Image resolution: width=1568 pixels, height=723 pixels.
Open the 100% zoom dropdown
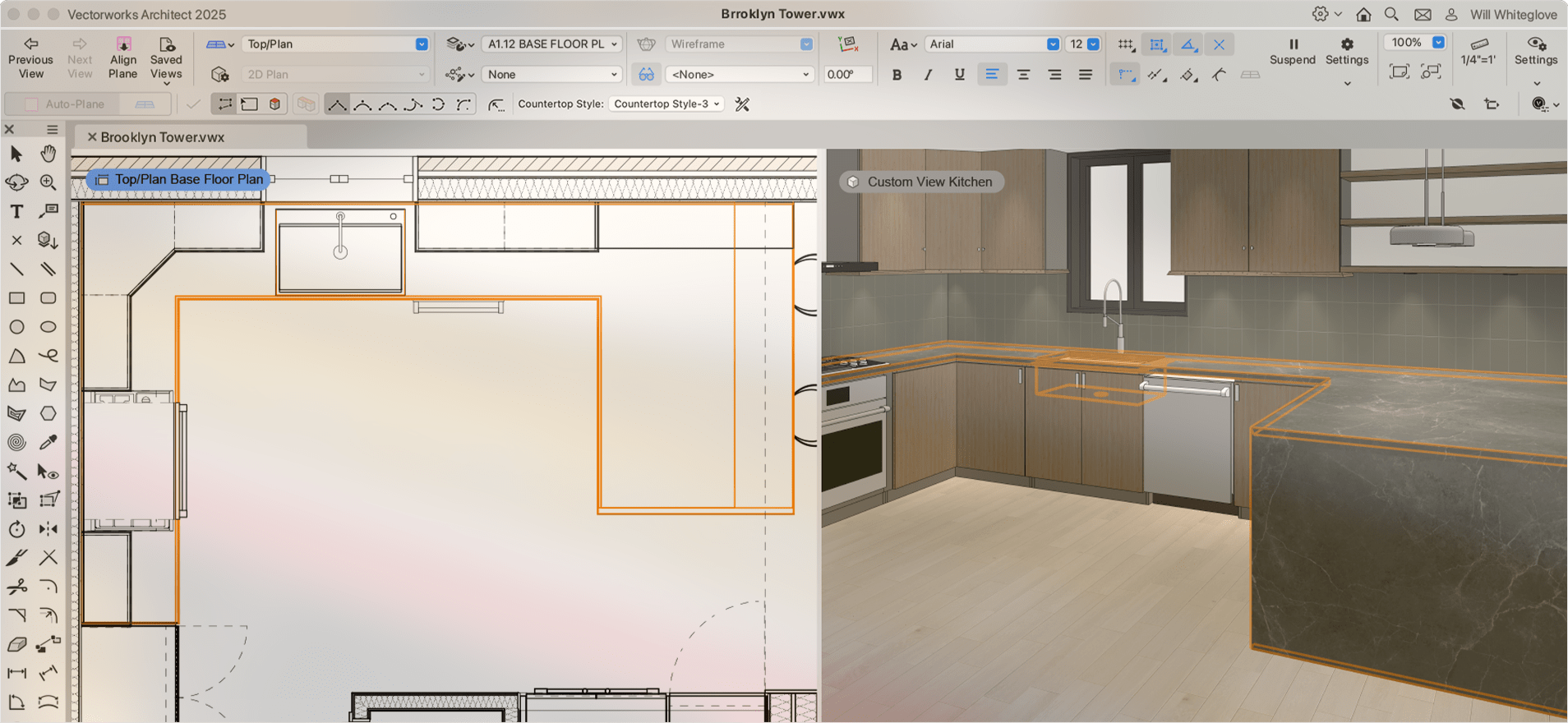tap(1414, 43)
